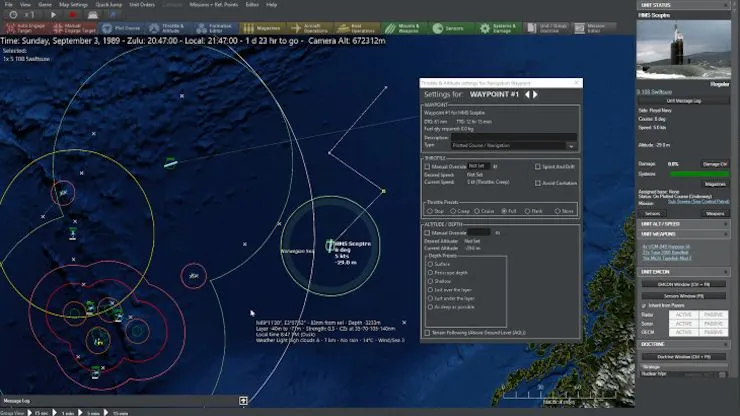The image size is (740, 416).
Task: Enable the Throttle Manual Override checkbox
Action: coord(427,167)
